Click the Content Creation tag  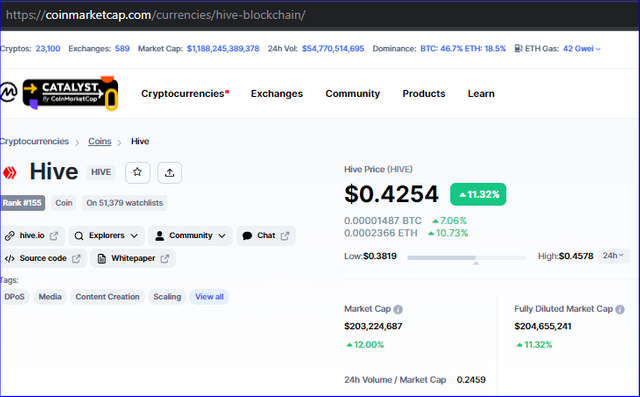click(x=107, y=297)
